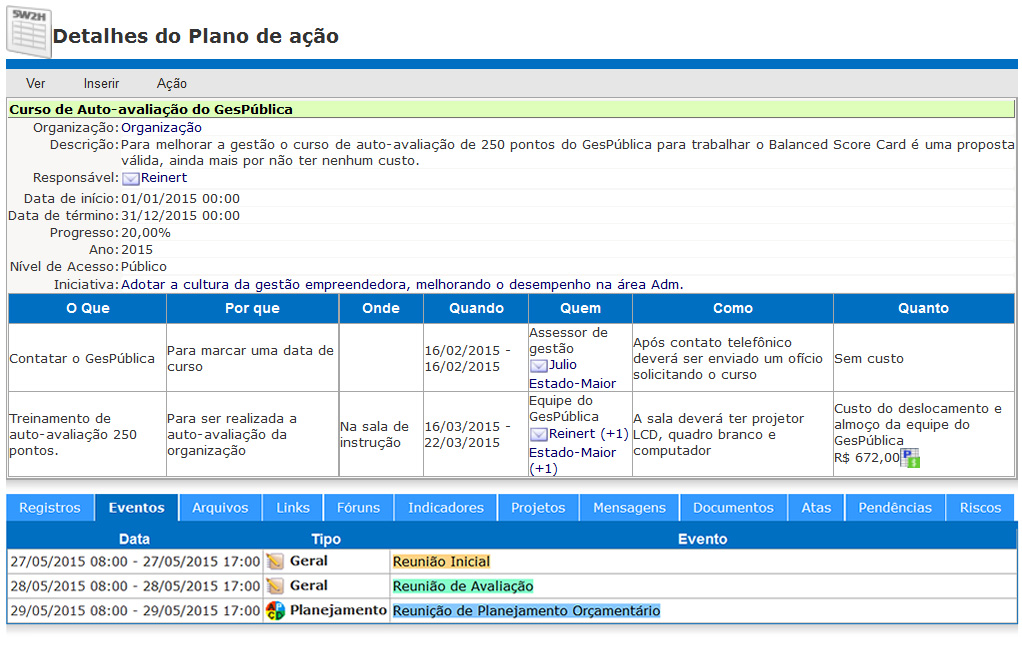Click the plan title Curso de Auto-avaliação do GesPública

tap(151, 110)
